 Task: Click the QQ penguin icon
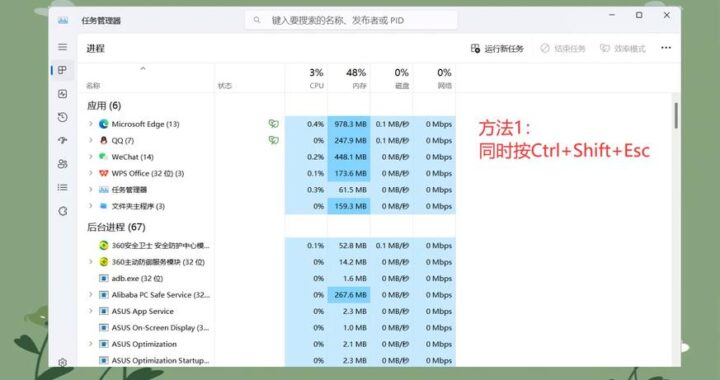pos(104,140)
